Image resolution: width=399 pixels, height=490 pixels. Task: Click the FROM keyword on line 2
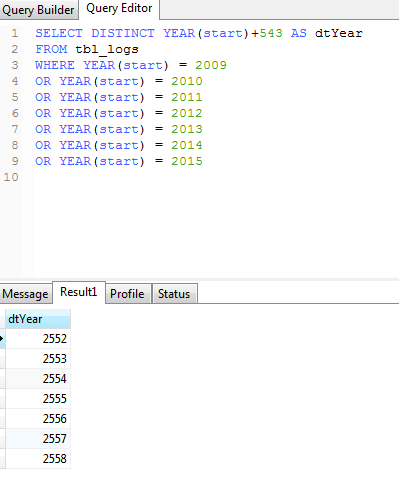(51, 49)
